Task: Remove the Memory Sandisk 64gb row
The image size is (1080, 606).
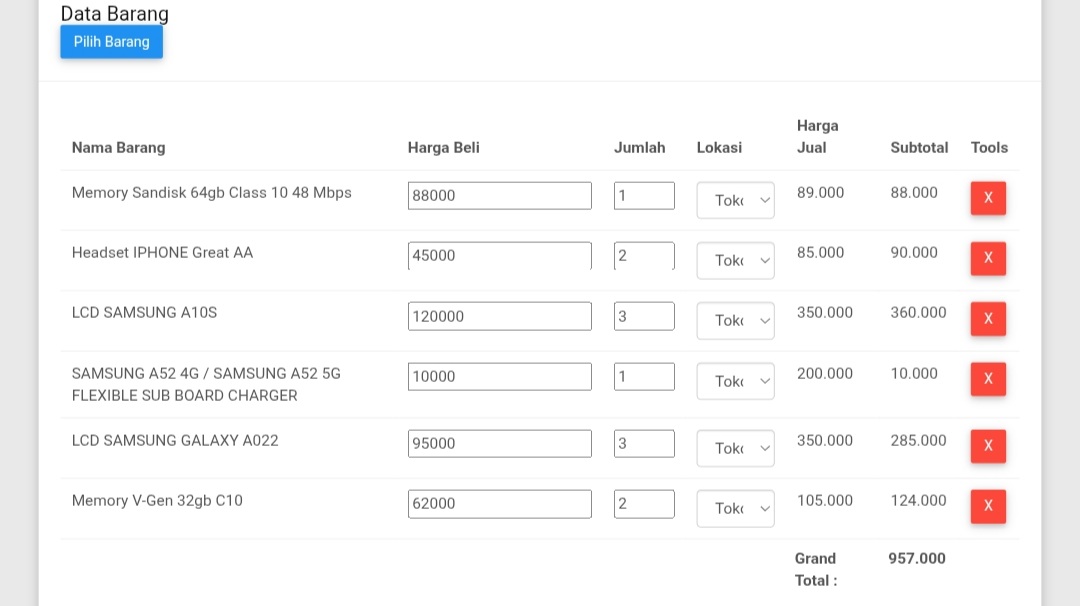Action: point(987,198)
